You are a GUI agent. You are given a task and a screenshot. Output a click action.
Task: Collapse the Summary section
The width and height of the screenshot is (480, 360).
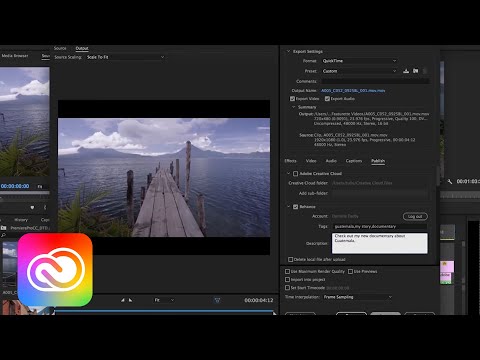click(x=293, y=107)
